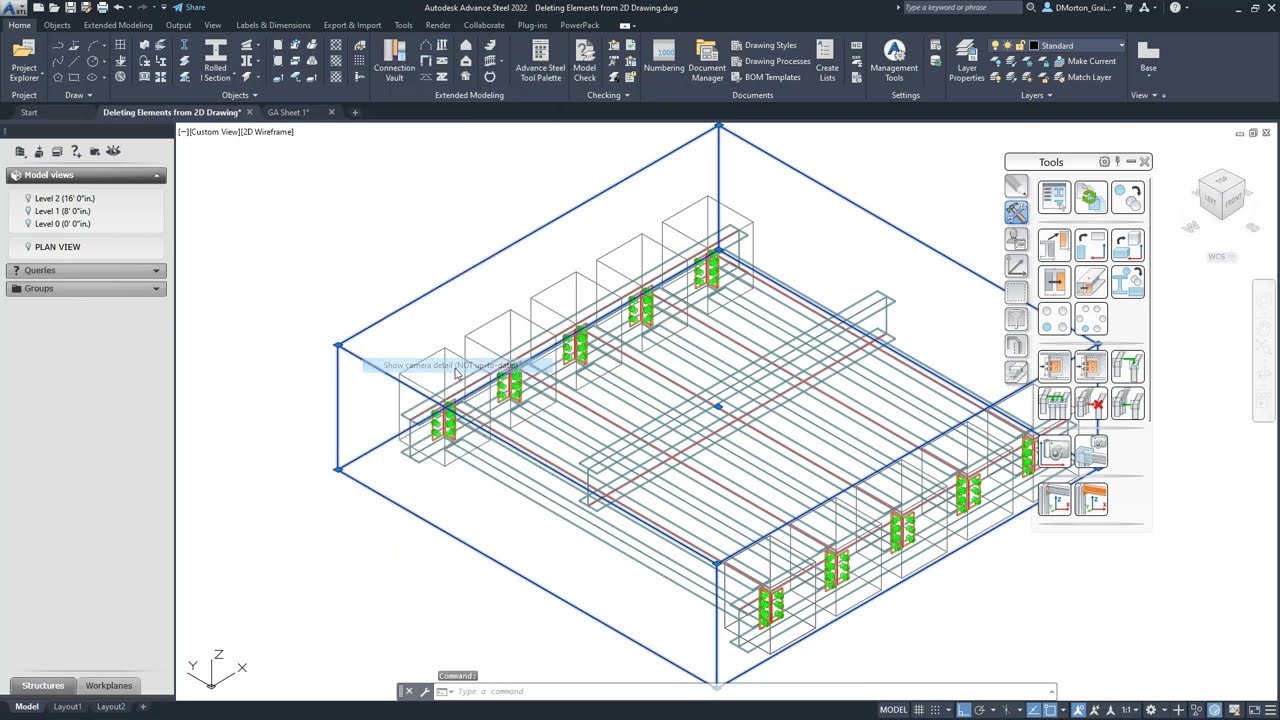Screen dimensions: 1280x720
Task: Expand the Checking panel dropdown
Action: (608, 95)
